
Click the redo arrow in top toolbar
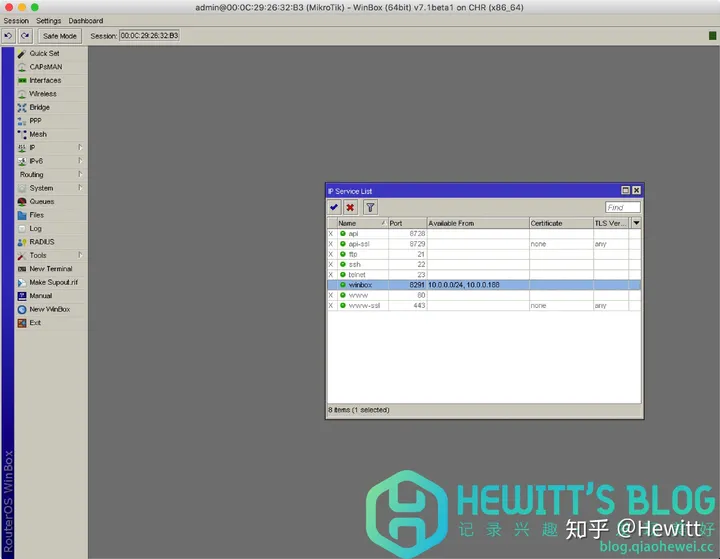25,36
